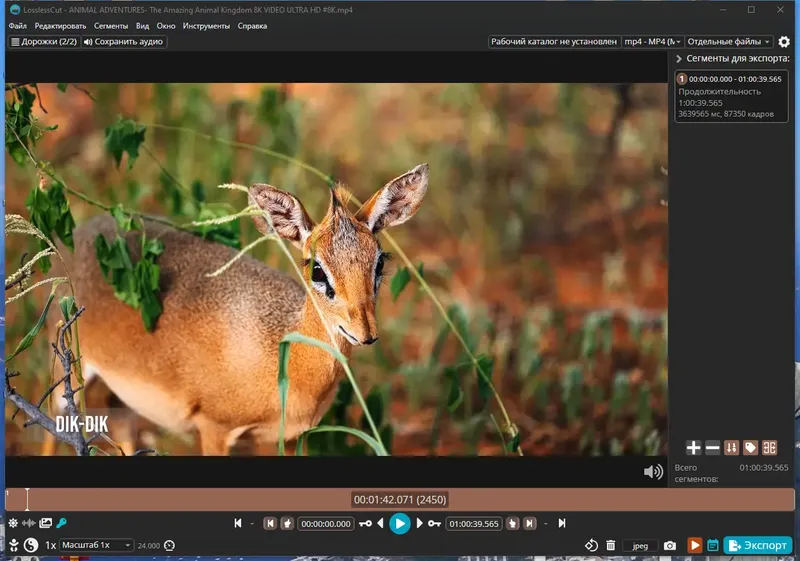Image resolution: width=800 pixels, height=561 pixels.
Task: Mute the volume speaker icon
Action: pyautogui.click(x=653, y=472)
